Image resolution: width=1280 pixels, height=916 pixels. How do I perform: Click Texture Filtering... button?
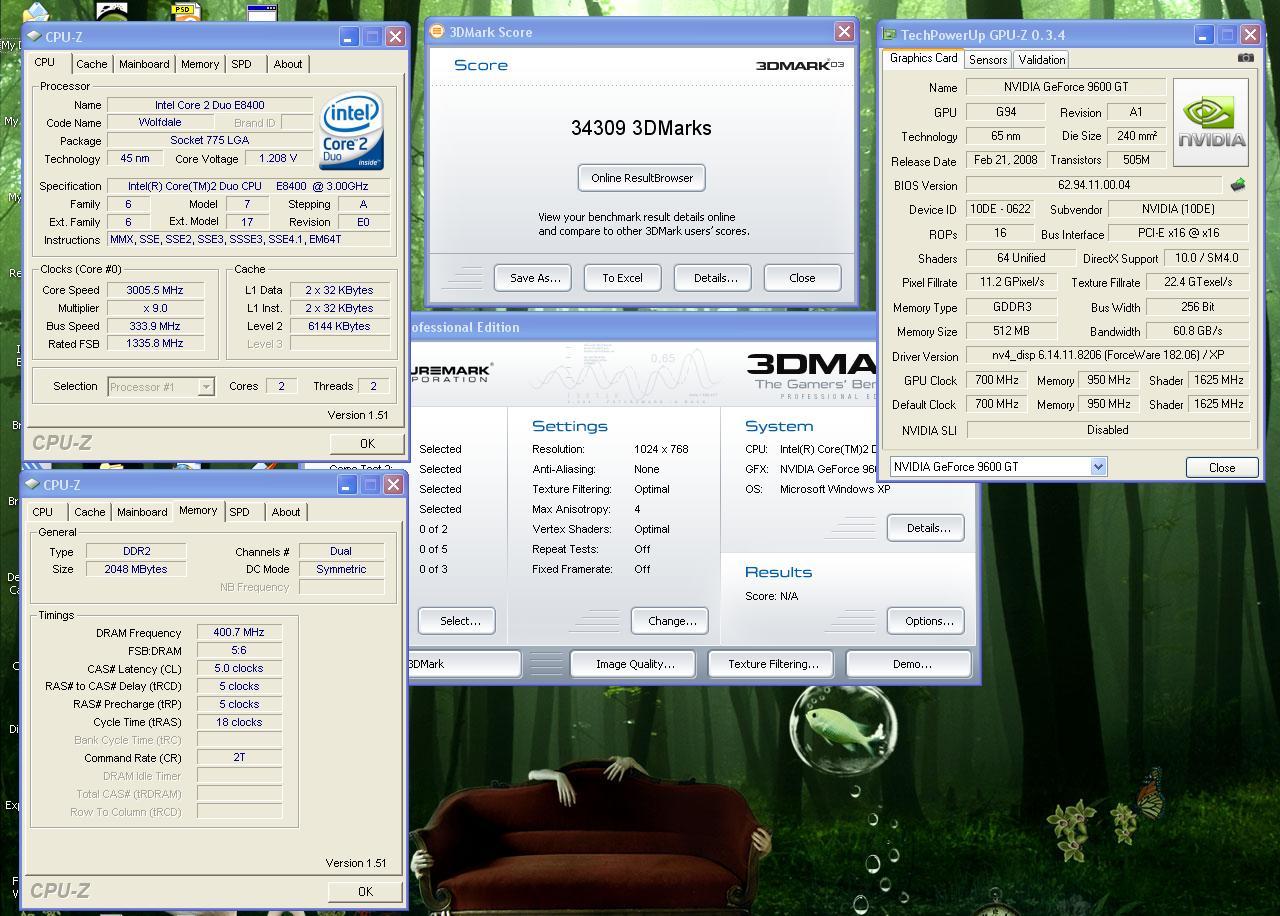[x=773, y=664]
